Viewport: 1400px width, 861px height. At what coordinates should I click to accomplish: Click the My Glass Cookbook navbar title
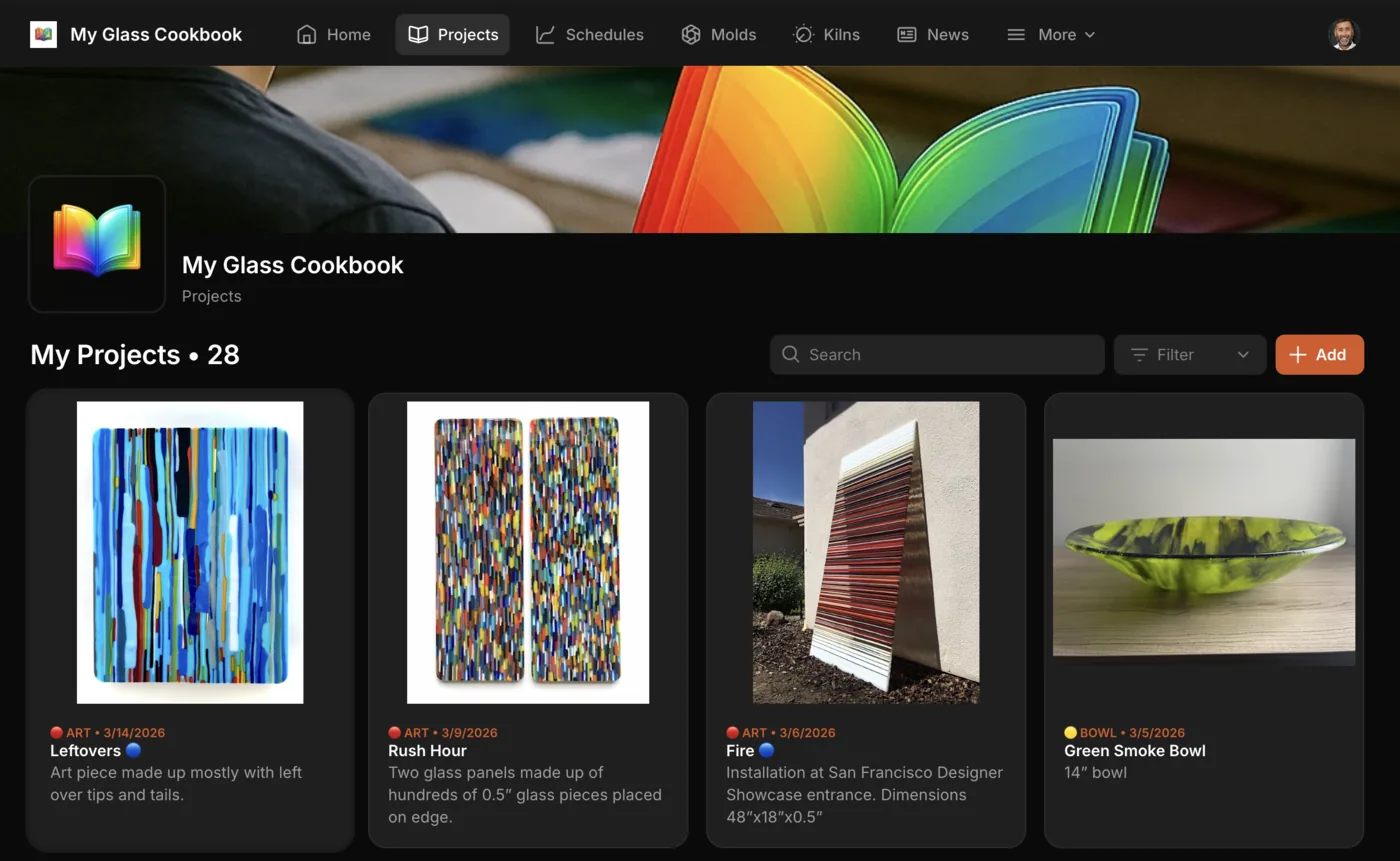[x=156, y=34]
